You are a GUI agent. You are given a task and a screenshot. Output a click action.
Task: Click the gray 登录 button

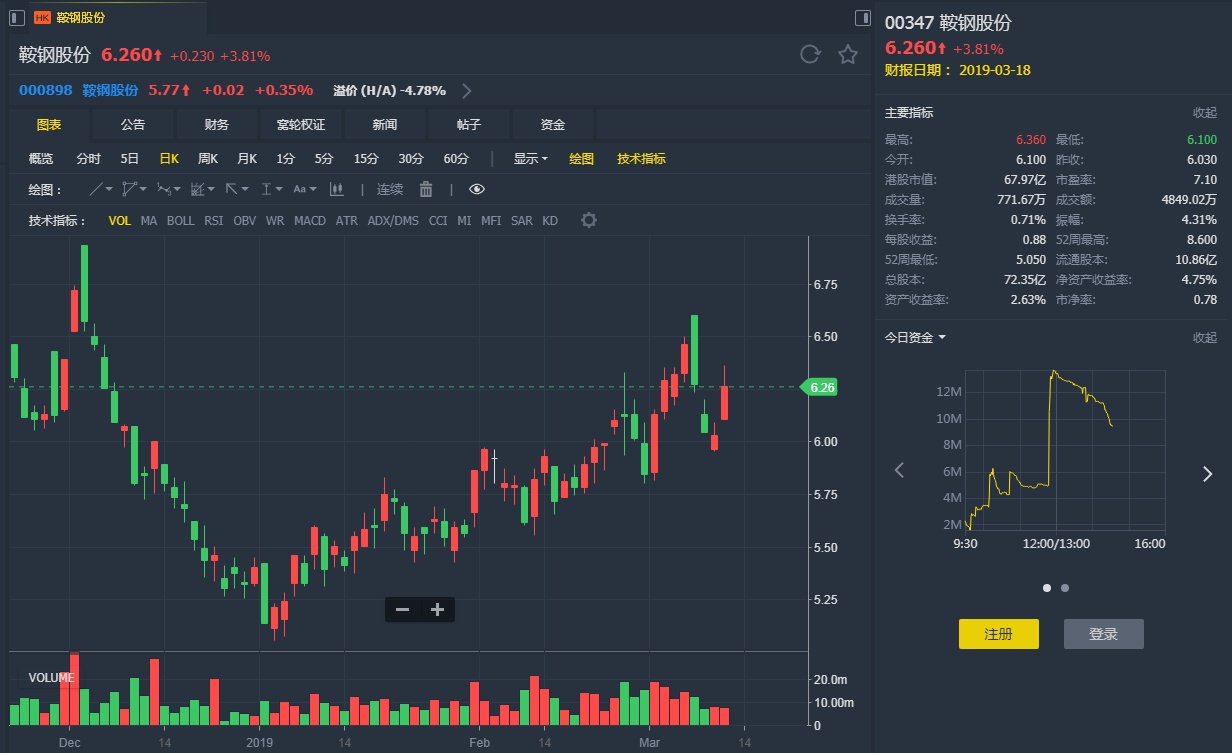[1104, 634]
